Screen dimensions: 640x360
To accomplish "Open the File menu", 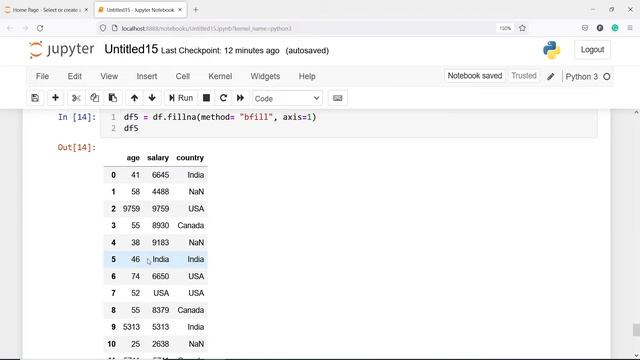I will coord(42,76).
